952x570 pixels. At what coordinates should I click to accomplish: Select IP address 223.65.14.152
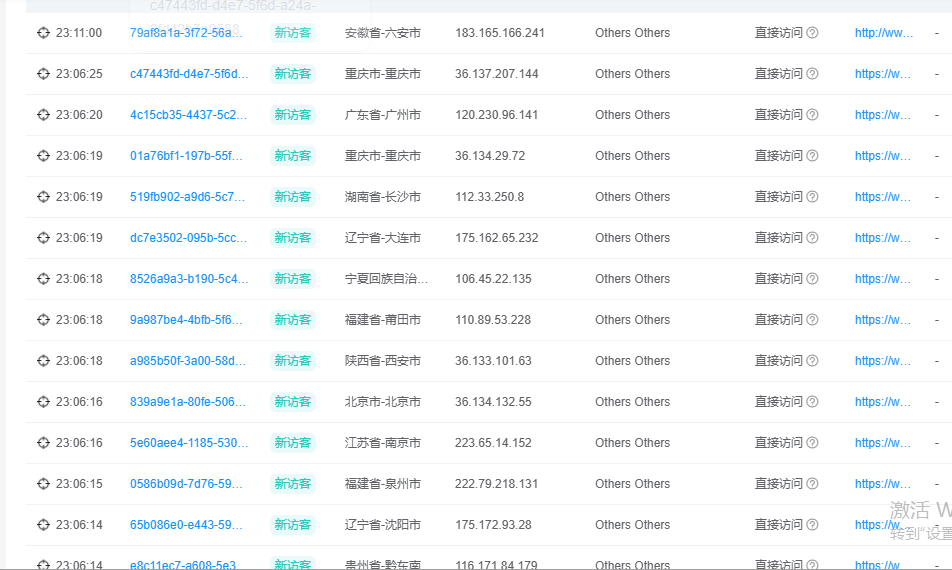[x=493, y=443]
